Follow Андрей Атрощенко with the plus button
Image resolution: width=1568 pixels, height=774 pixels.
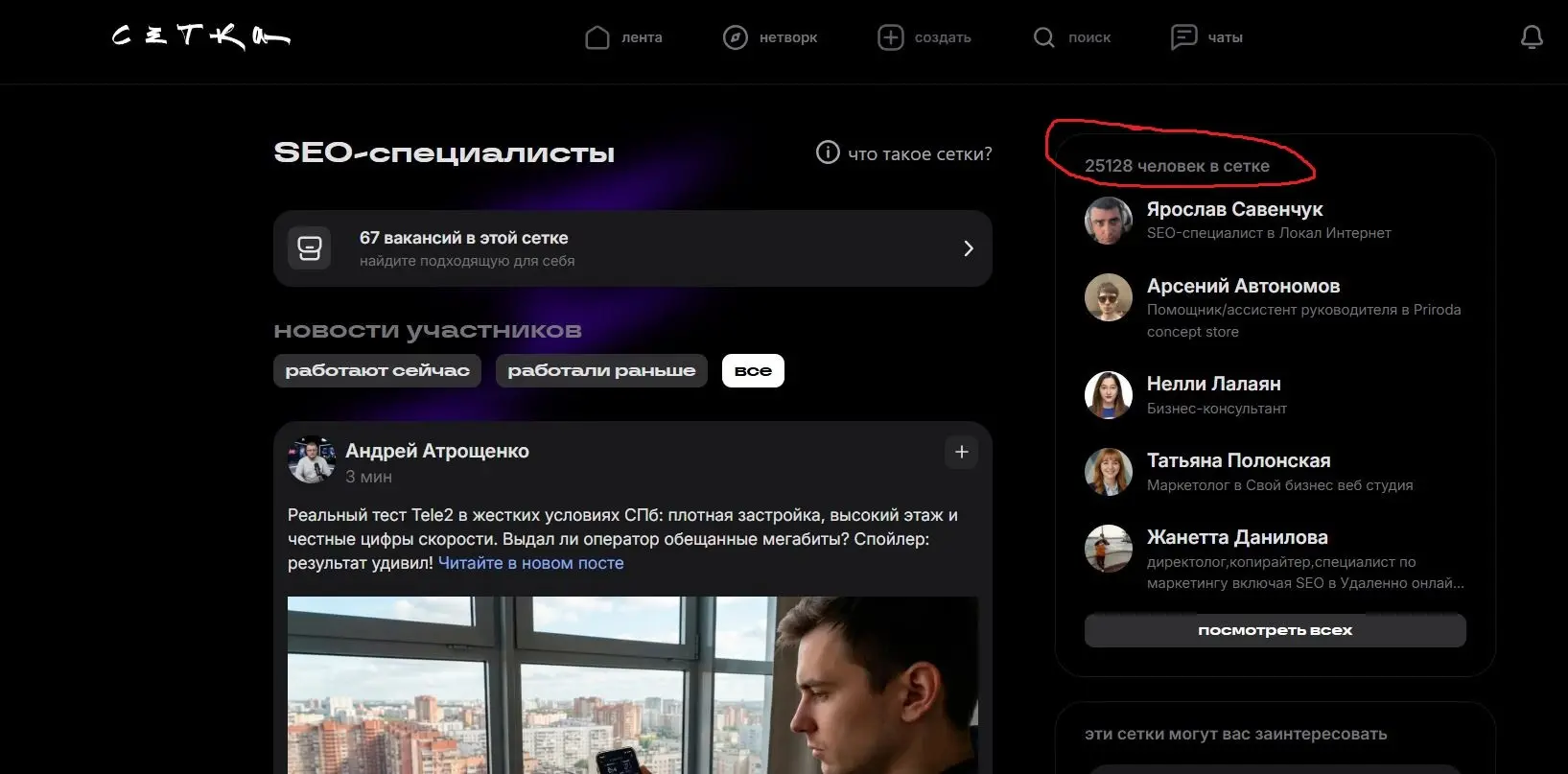962,452
